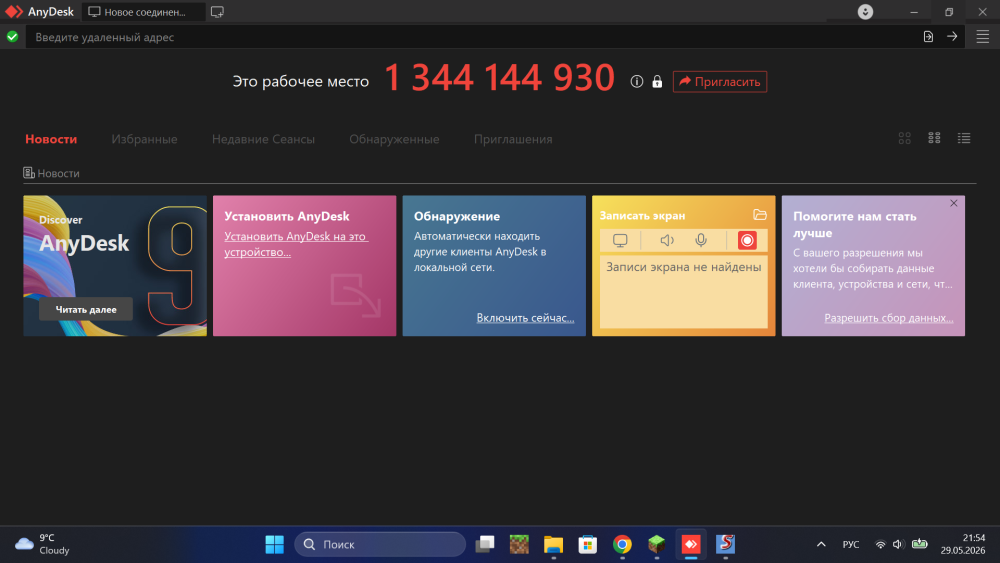Toggle screen capture in the screen recording card
Screen dimensions: 1000x563
(x=620, y=240)
